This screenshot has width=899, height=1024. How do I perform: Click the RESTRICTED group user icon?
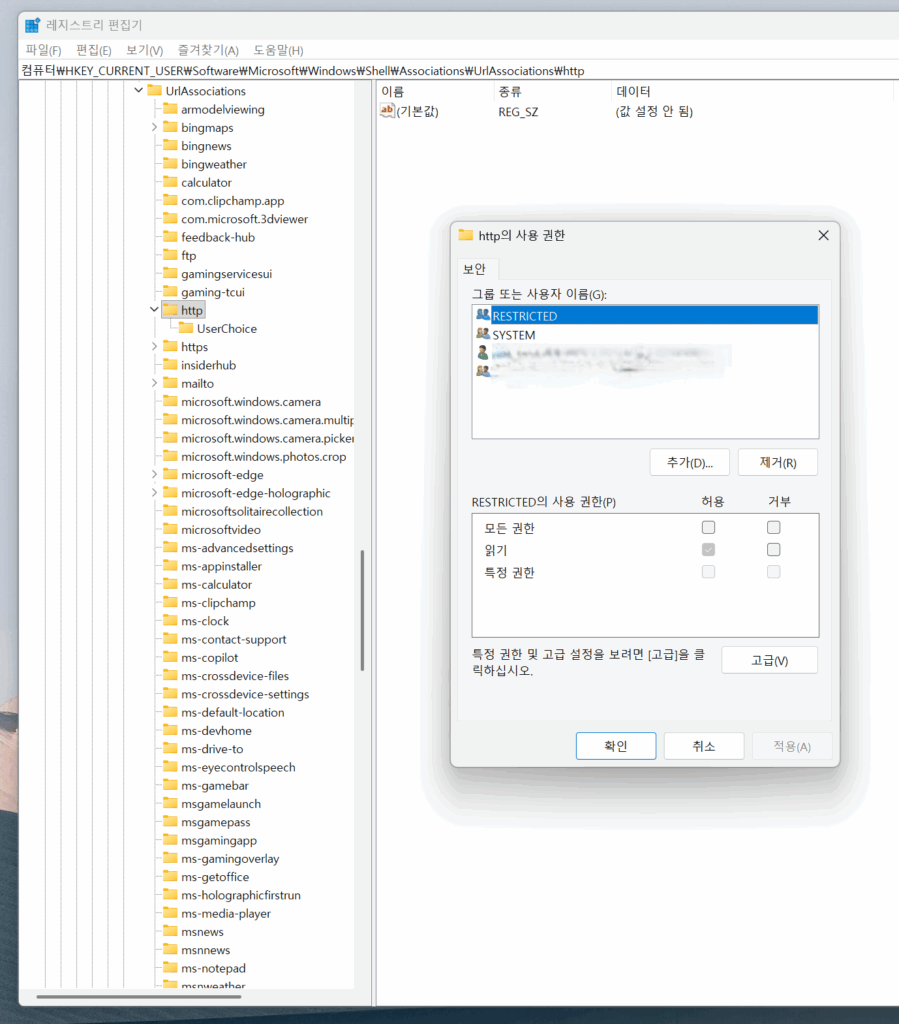(483, 316)
